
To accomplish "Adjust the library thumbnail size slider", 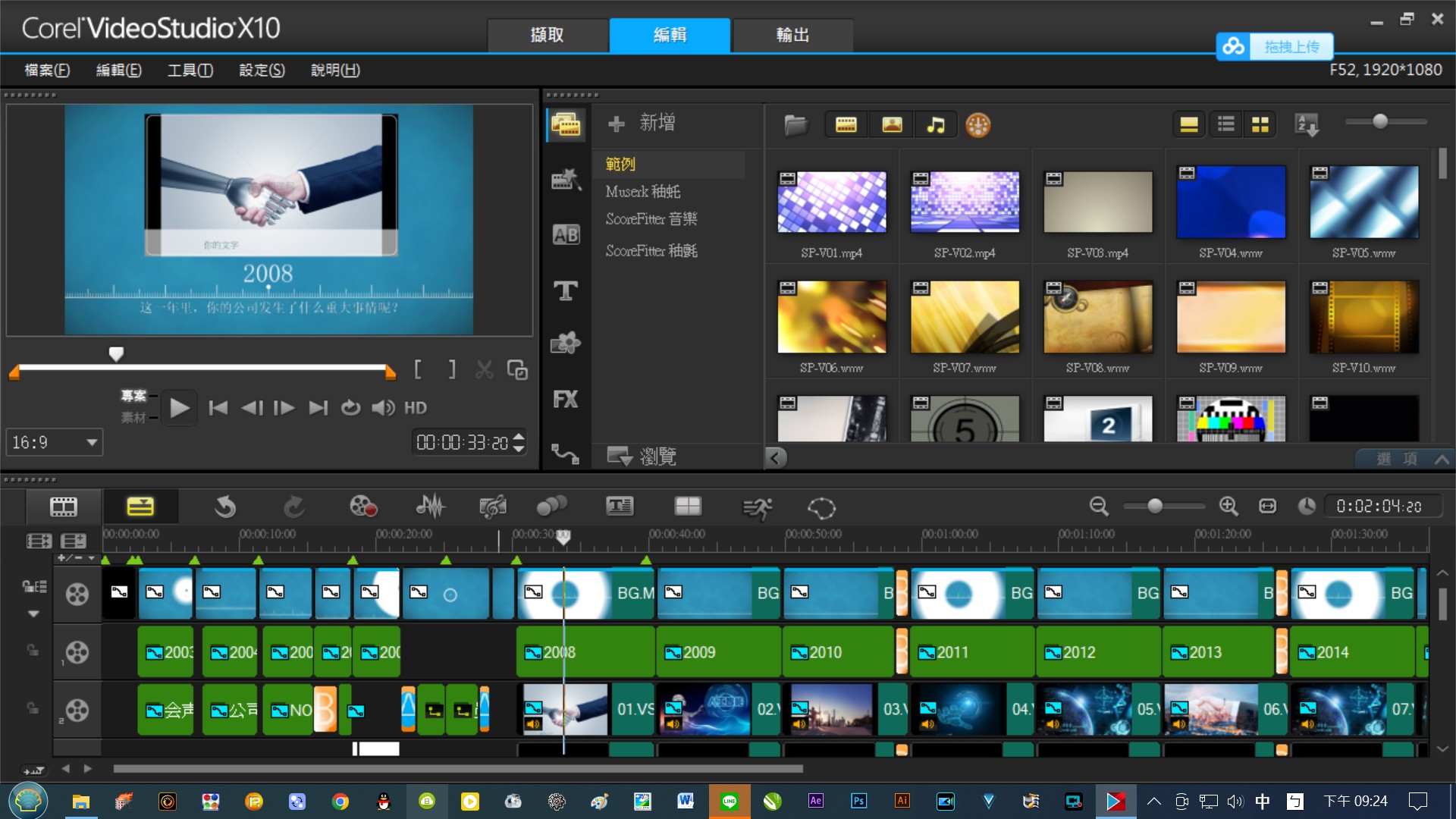I will point(1380,121).
